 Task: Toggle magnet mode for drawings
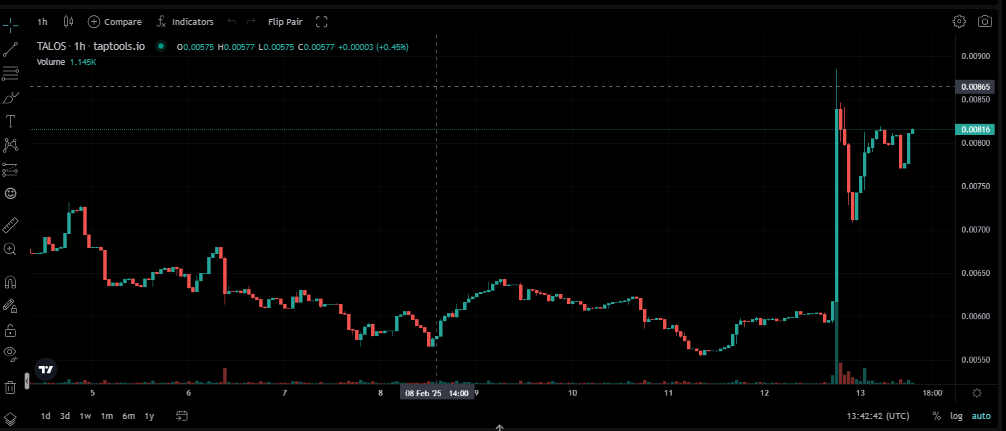[x=10, y=282]
